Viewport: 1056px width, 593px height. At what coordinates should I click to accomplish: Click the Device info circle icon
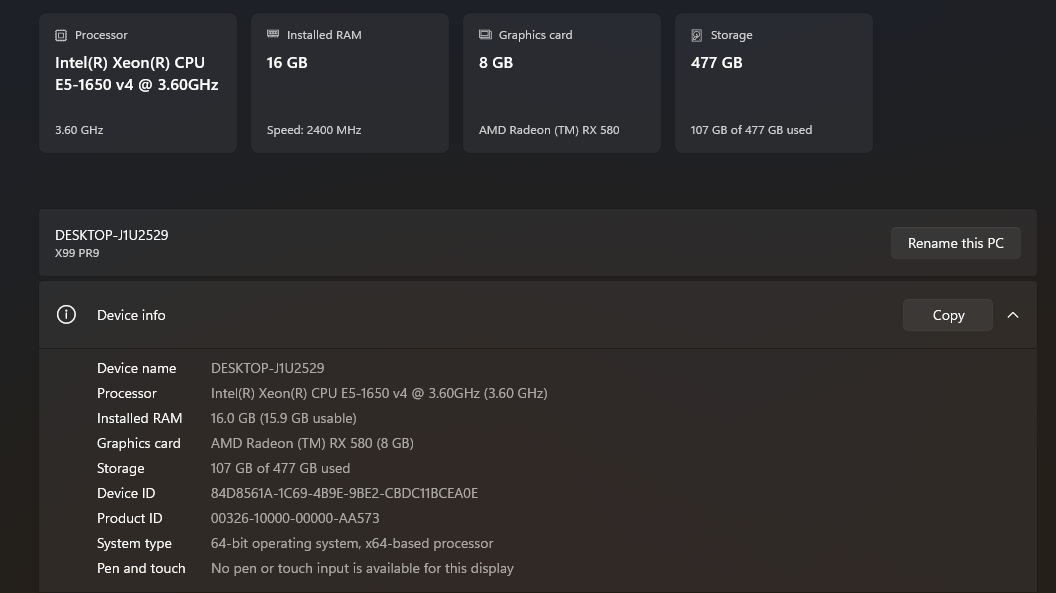66,314
